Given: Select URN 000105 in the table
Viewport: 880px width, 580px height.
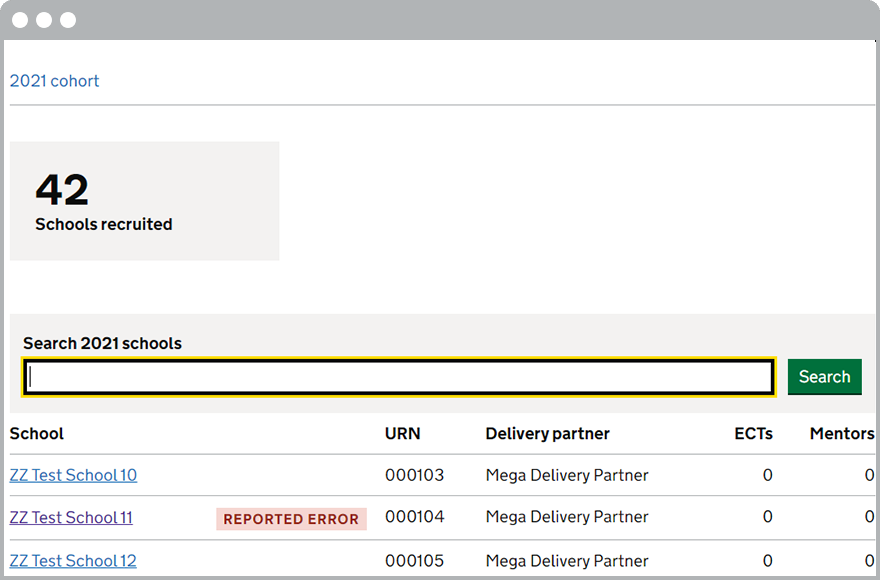Looking at the screenshot, I should [x=414, y=560].
